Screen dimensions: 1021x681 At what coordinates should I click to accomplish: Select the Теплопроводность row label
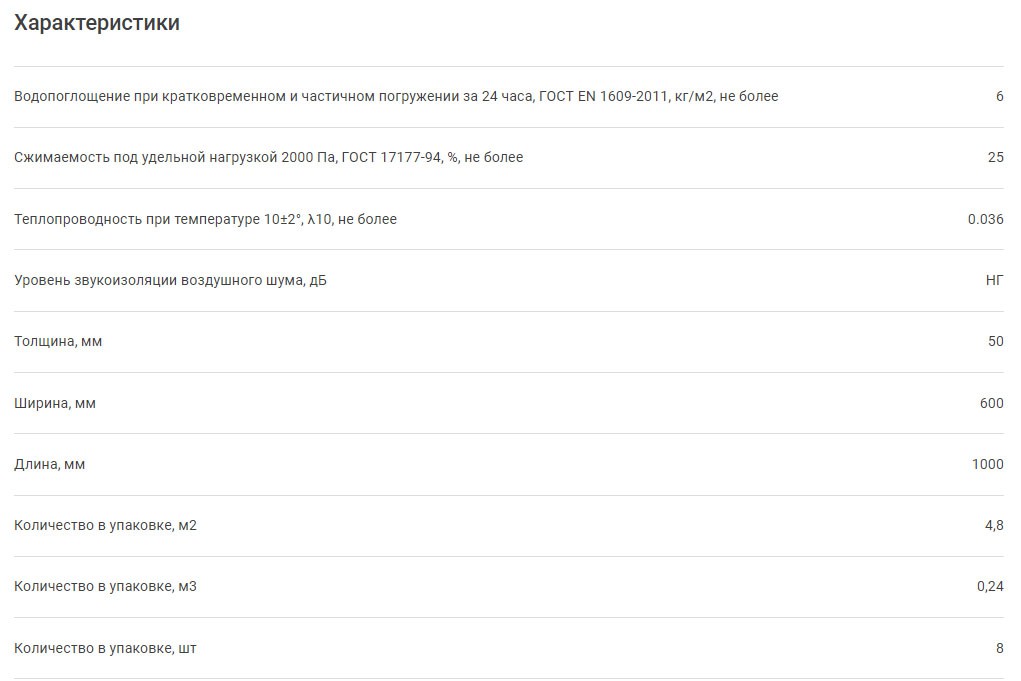[205, 219]
